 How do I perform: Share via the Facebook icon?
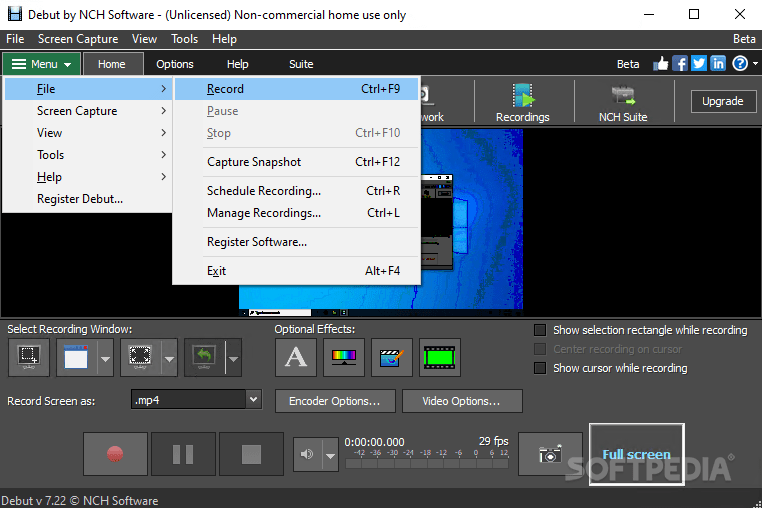(x=680, y=64)
